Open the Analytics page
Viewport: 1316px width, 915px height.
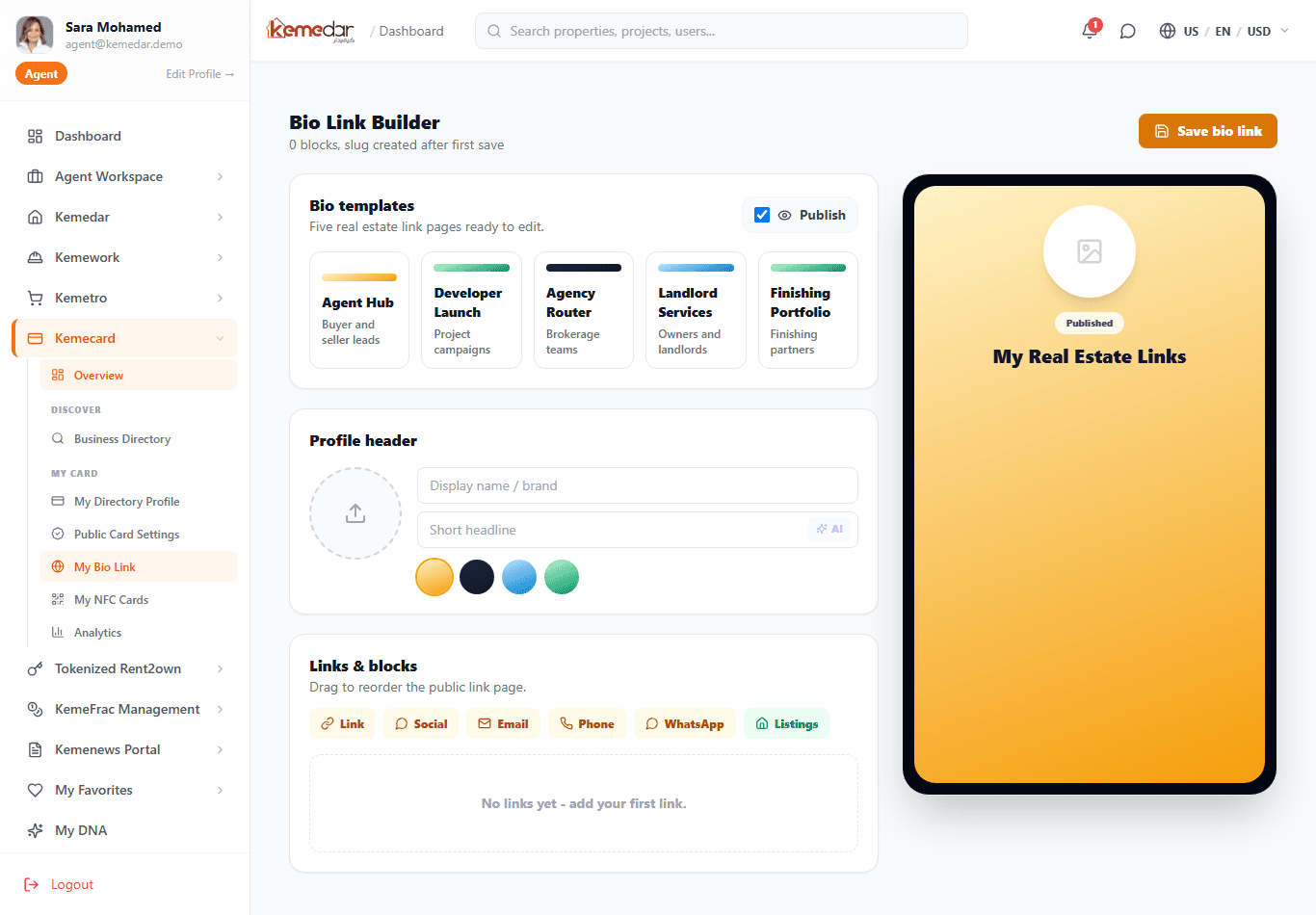click(x=139, y=632)
